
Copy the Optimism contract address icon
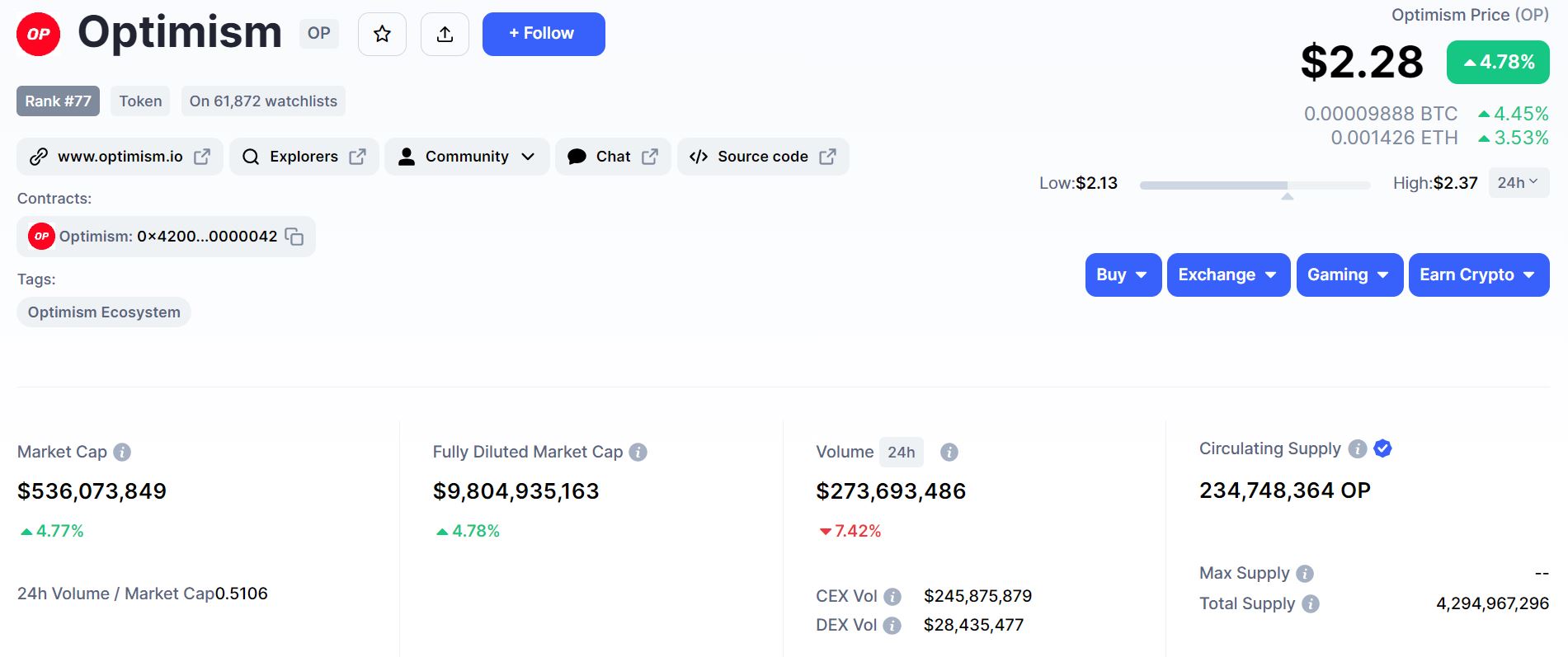click(294, 237)
